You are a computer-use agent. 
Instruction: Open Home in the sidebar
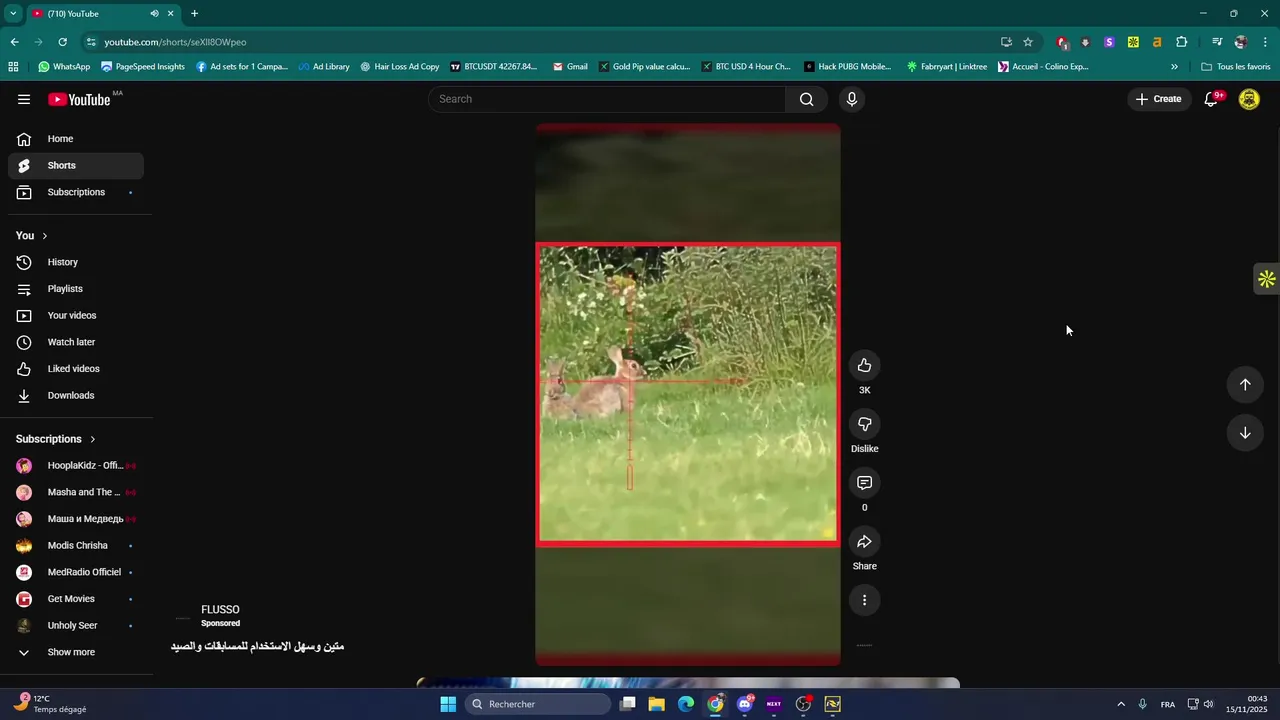tap(76, 139)
